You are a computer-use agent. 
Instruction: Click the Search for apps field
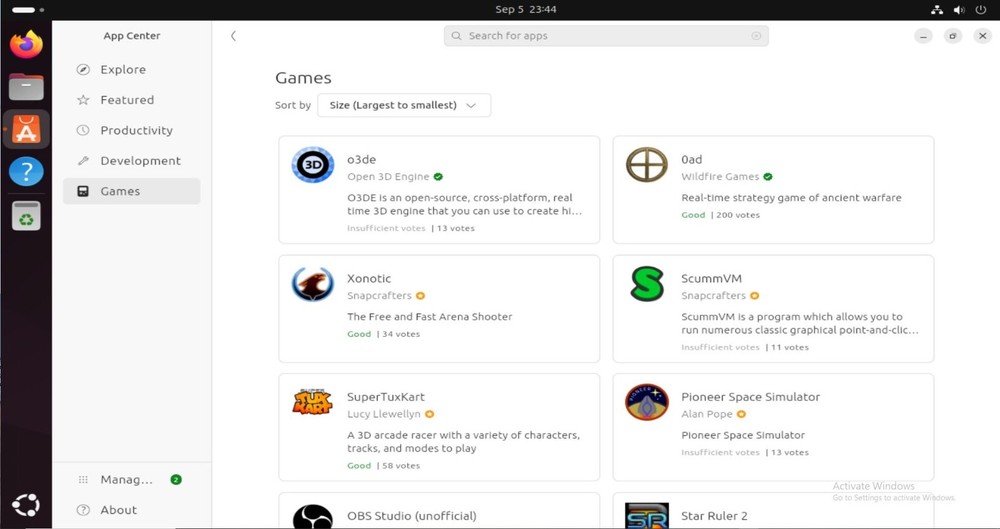click(x=600, y=36)
